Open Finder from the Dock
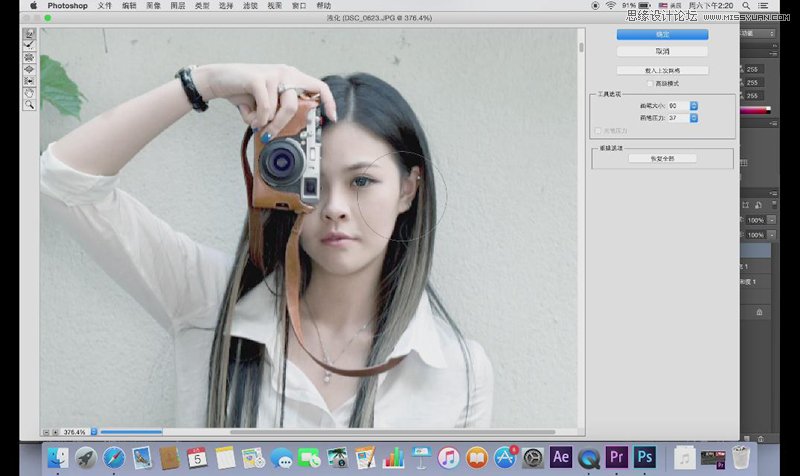 click(x=58, y=458)
